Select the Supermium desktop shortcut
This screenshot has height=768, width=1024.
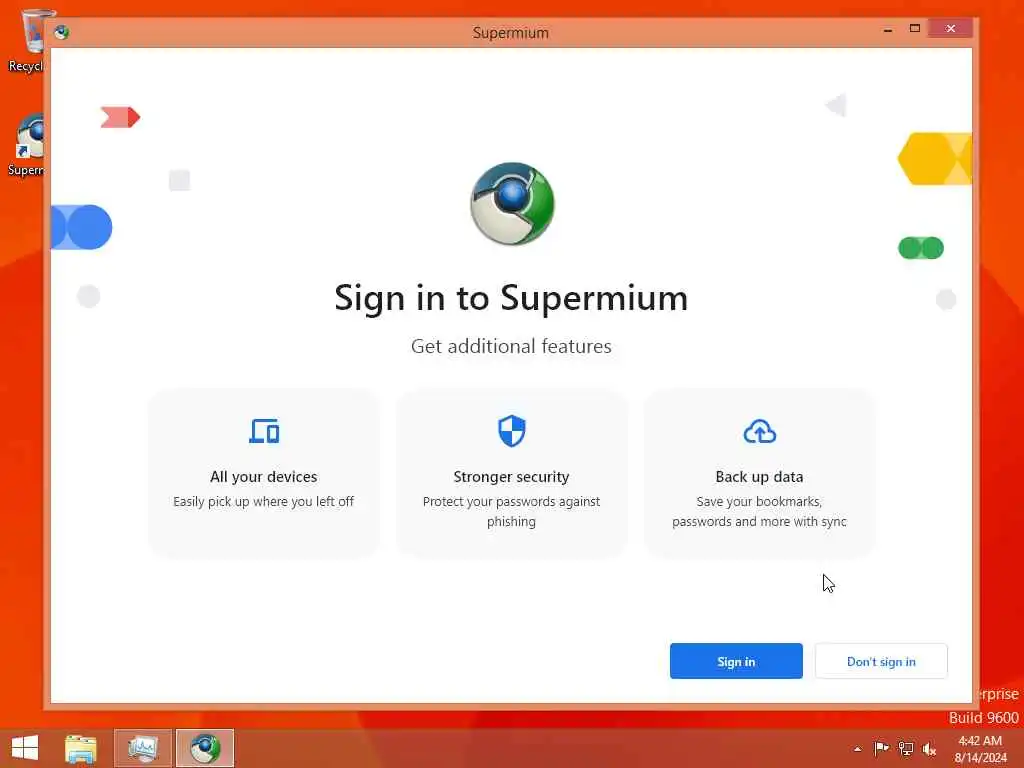coord(27,145)
